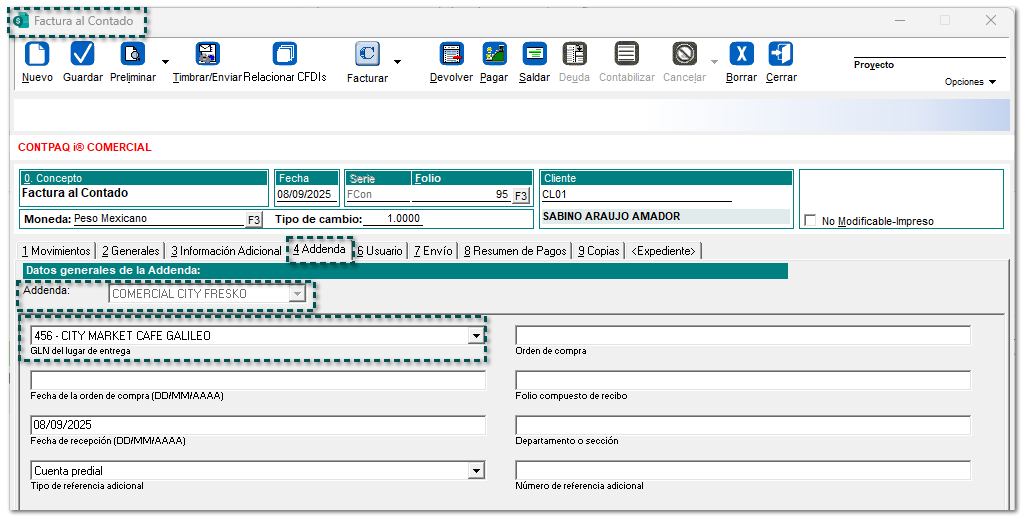Open Tipo de referencia adicional dropdown
The height and width of the screenshot is (519, 1024).
(x=476, y=471)
